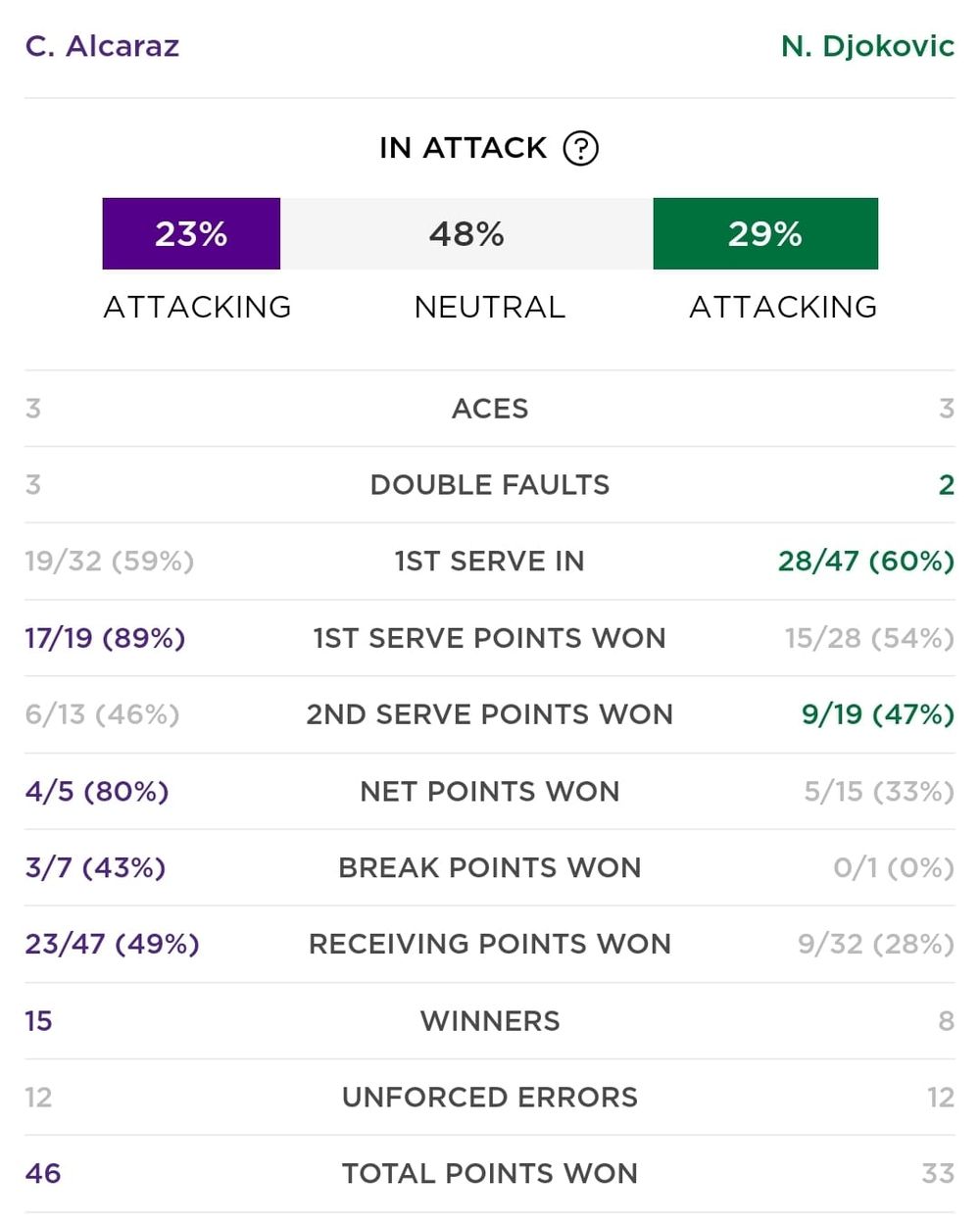This screenshot has height=1224, width=980.
Task: Open N. Djokovic player name link
Action: [867, 46]
